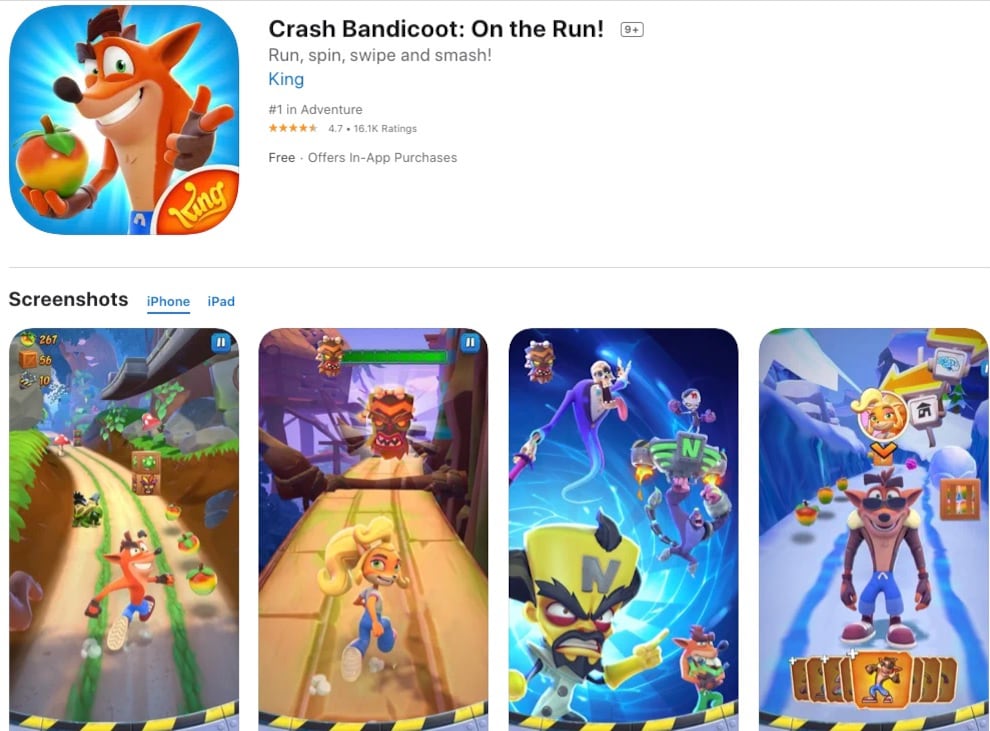Click the 9+ age rating badge
This screenshot has height=731, width=990.
pos(631,30)
